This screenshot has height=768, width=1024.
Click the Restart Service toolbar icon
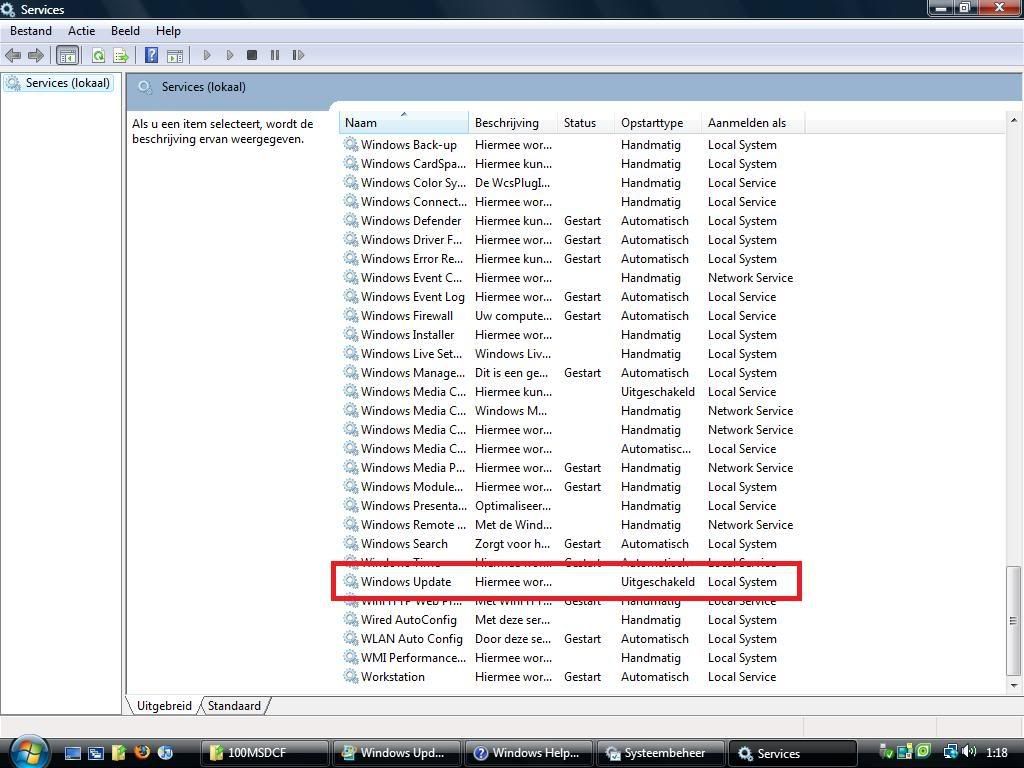click(x=298, y=56)
